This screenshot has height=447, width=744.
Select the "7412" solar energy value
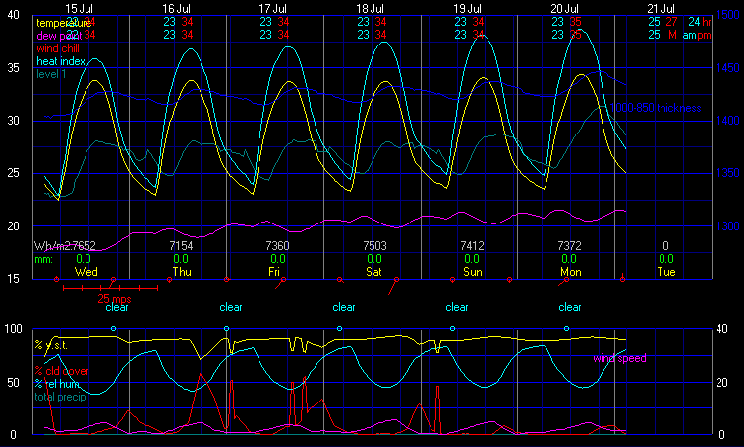pyautogui.click(x=473, y=246)
